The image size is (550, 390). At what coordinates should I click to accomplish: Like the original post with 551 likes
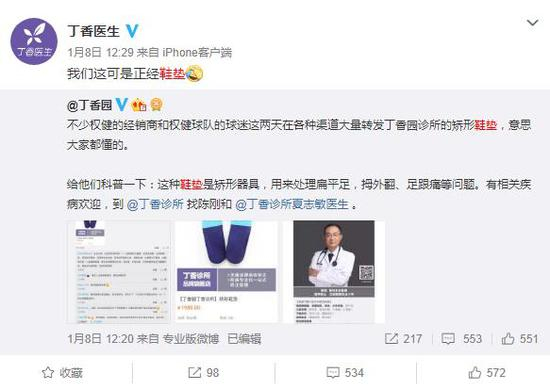tap(519, 339)
